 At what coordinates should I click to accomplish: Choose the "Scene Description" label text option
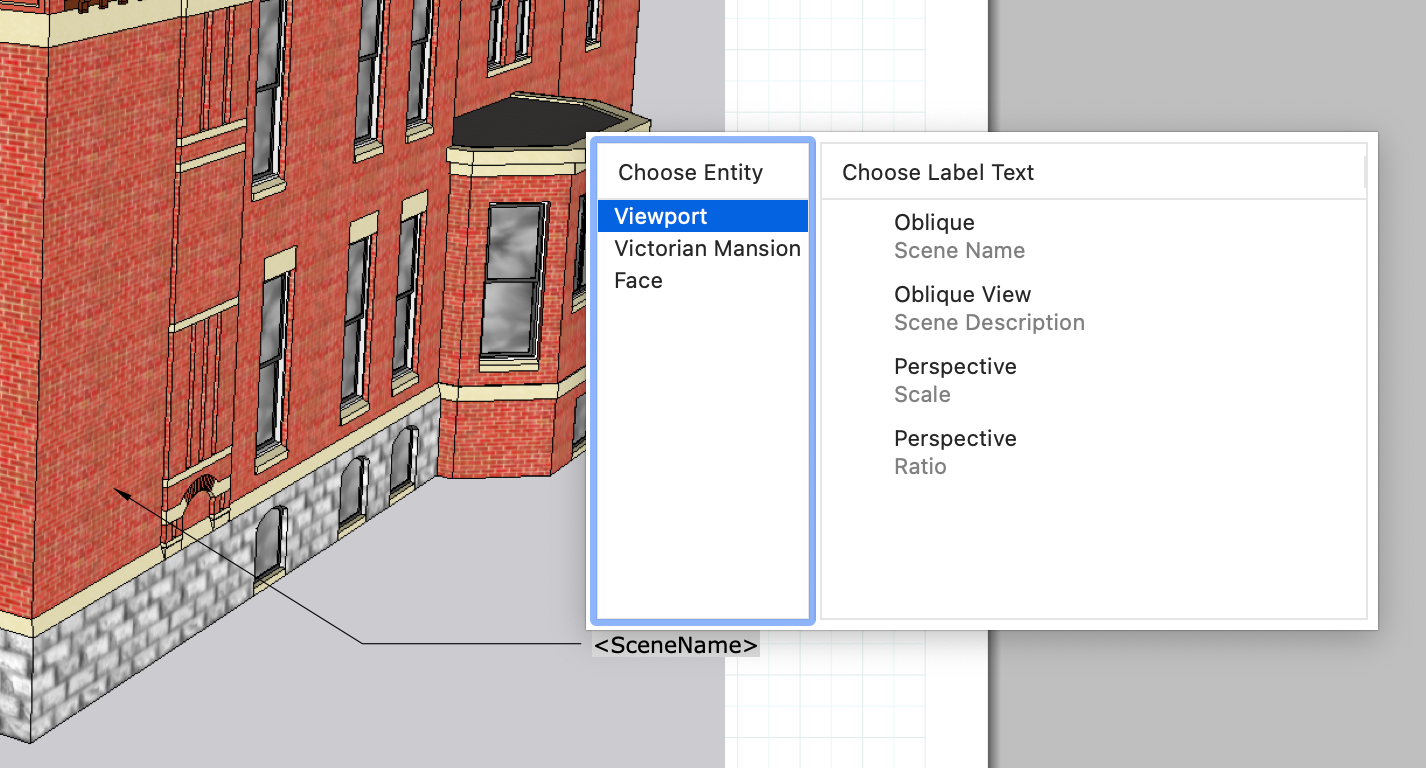[x=989, y=322]
